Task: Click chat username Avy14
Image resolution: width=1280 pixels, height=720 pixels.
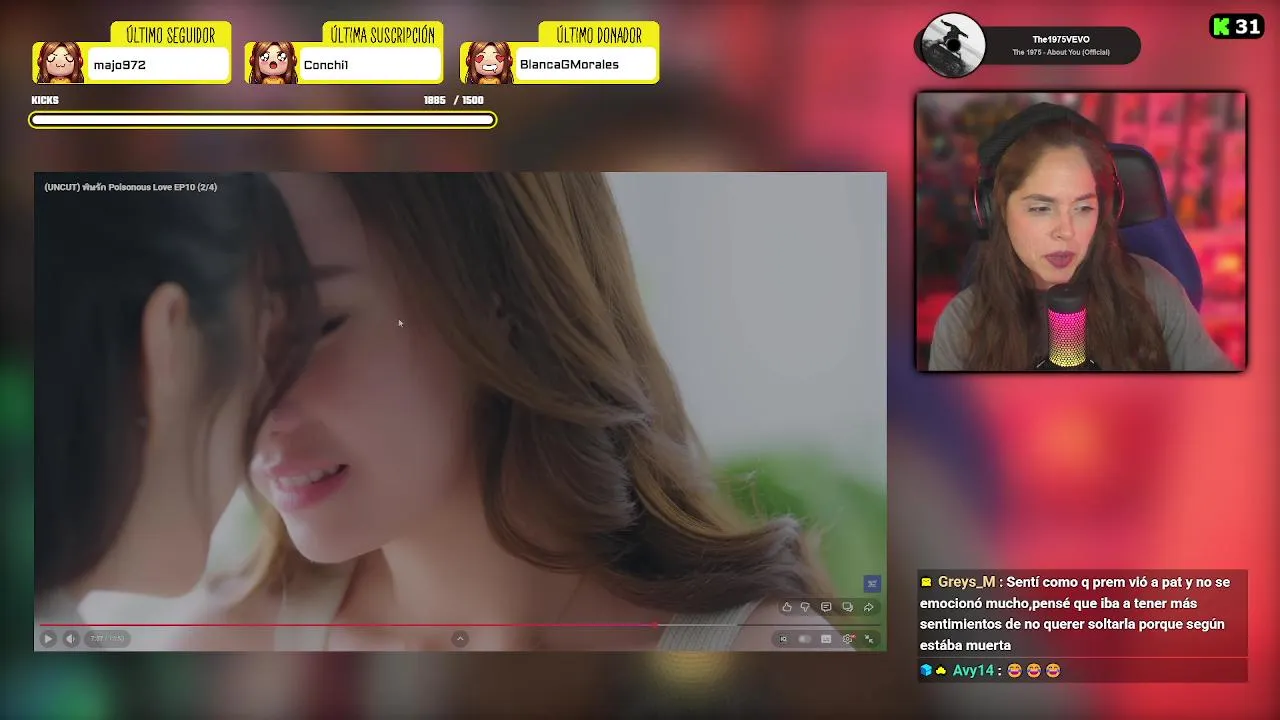Action: click(x=973, y=670)
